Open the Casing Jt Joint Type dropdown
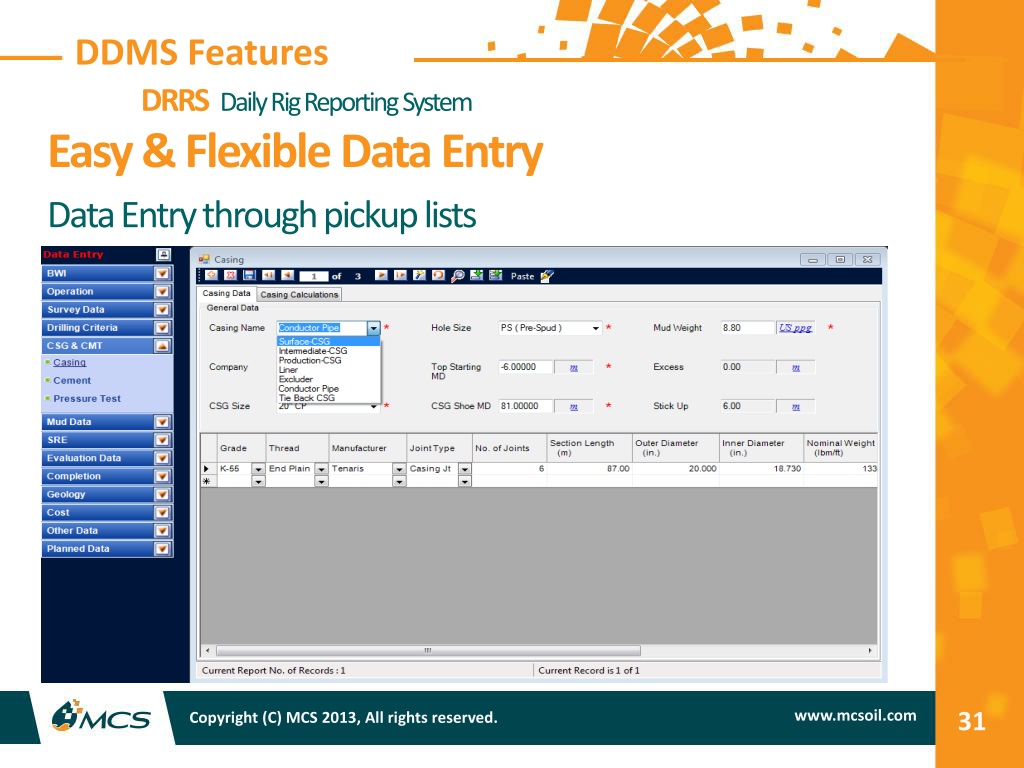 tap(464, 469)
